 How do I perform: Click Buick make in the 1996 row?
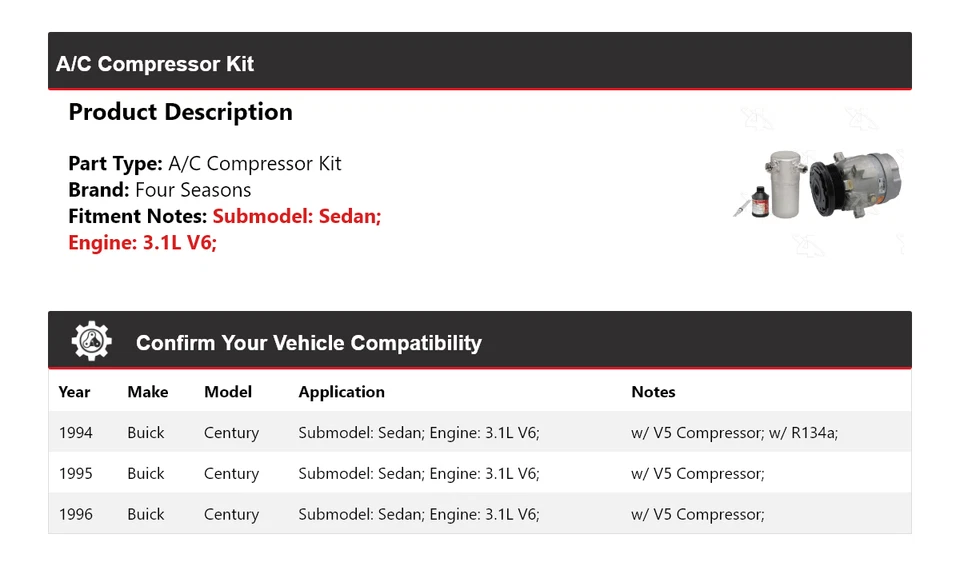point(146,515)
